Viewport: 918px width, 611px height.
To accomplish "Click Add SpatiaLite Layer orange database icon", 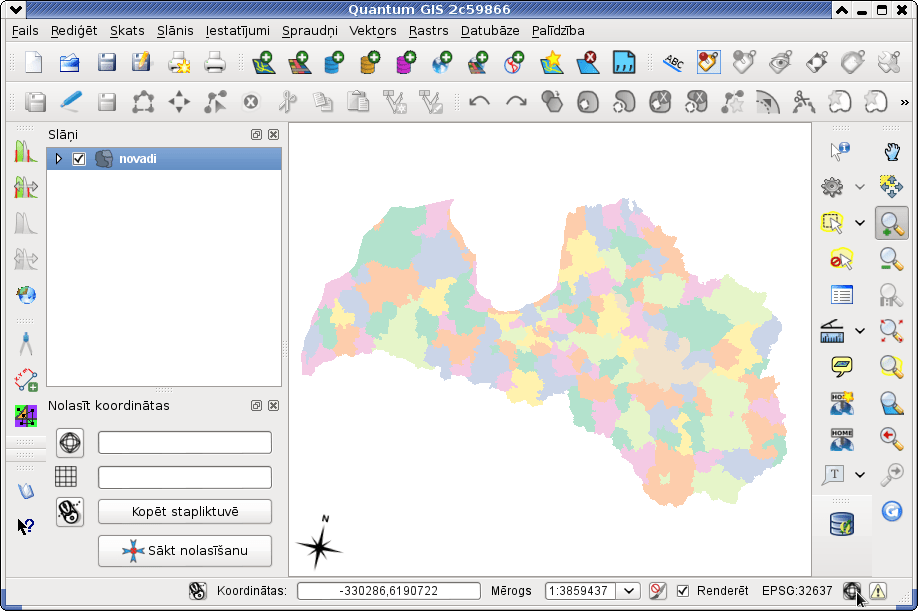I will tap(370, 62).
